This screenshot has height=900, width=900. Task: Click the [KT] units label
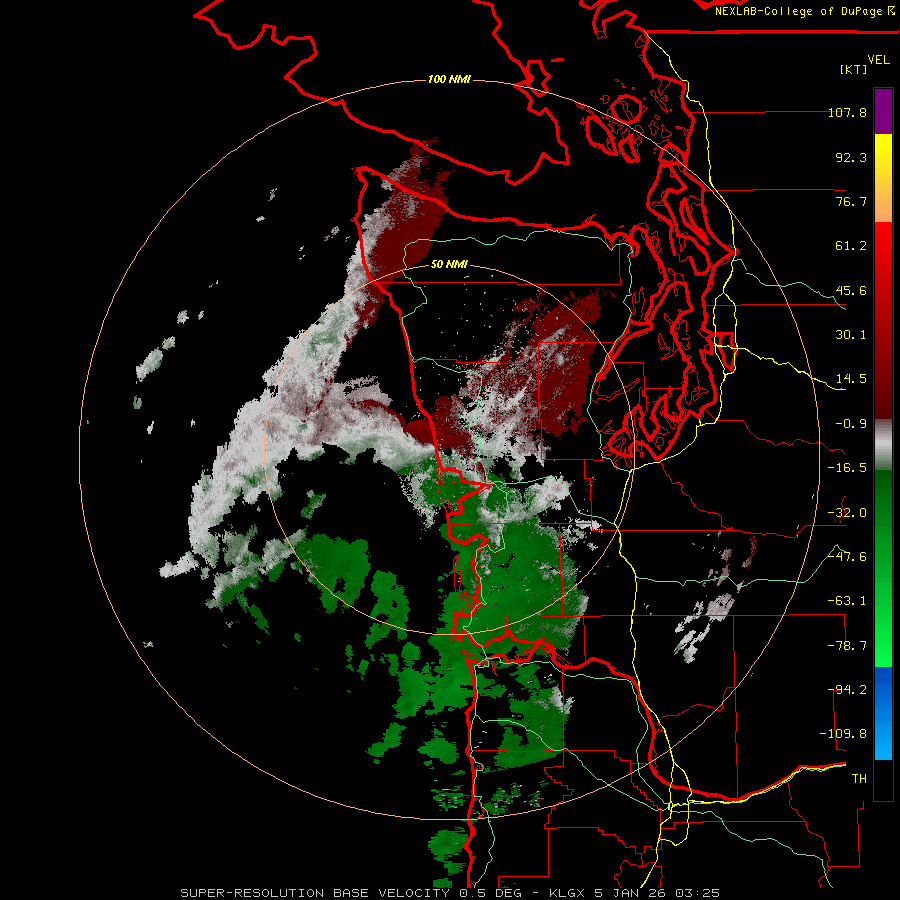pos(854,69)
